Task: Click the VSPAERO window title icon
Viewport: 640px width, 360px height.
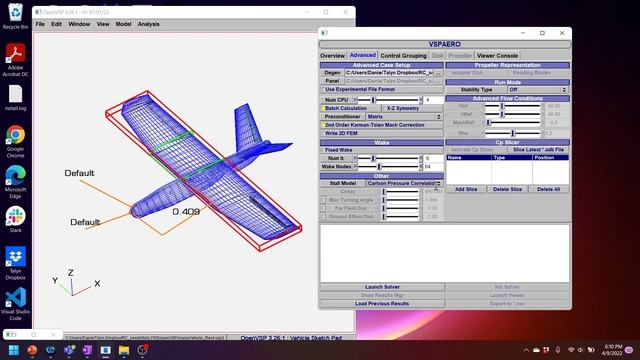Action: click(x=324, y=33)
